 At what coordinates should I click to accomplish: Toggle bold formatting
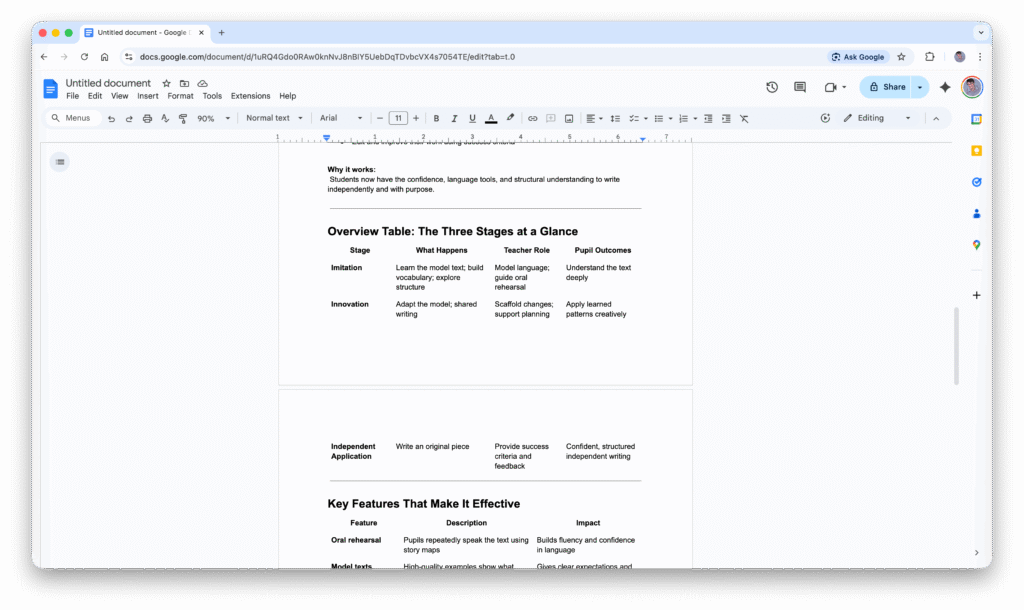436,118
